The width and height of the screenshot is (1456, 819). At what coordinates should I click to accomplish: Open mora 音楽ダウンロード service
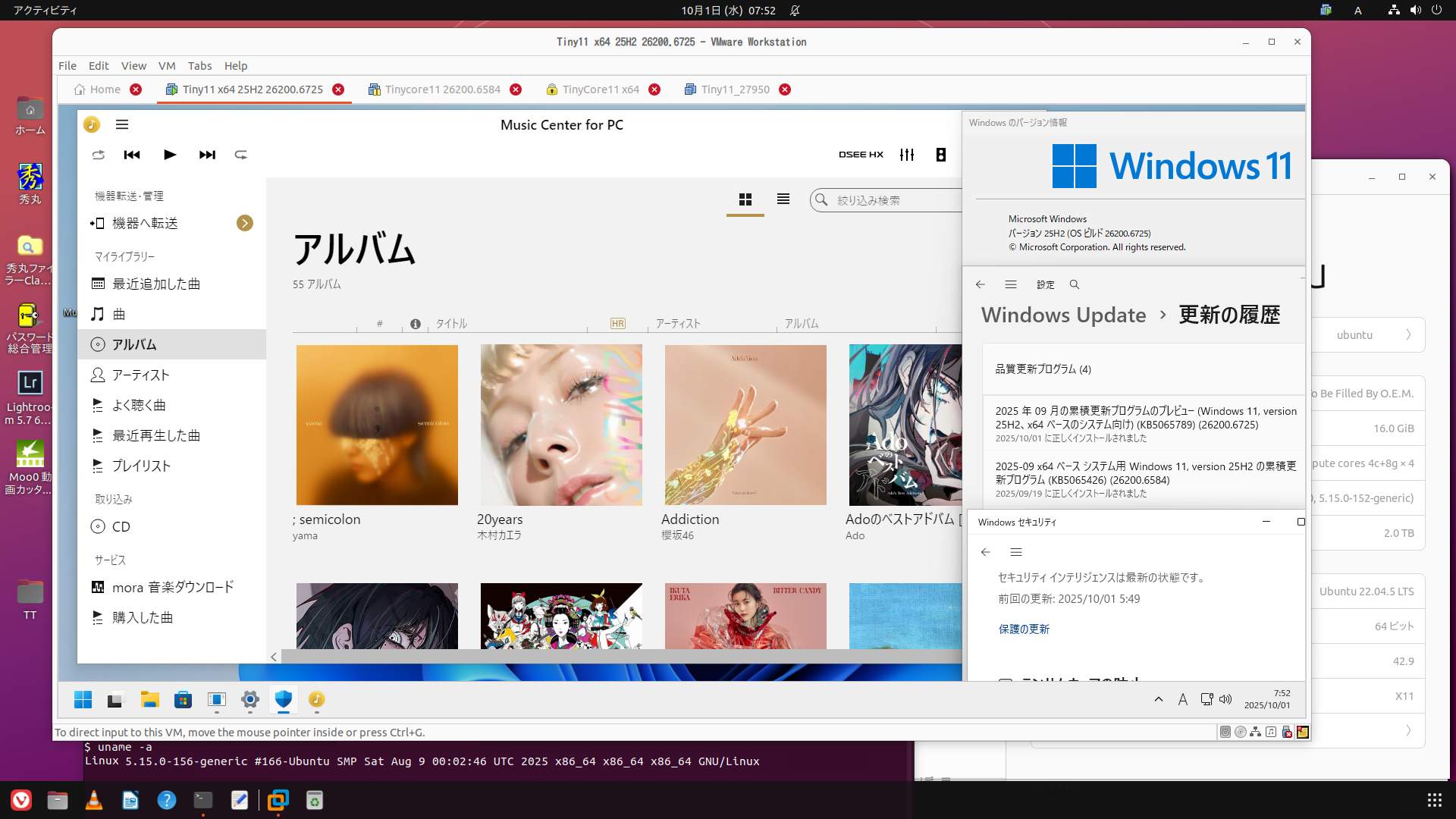173,588
